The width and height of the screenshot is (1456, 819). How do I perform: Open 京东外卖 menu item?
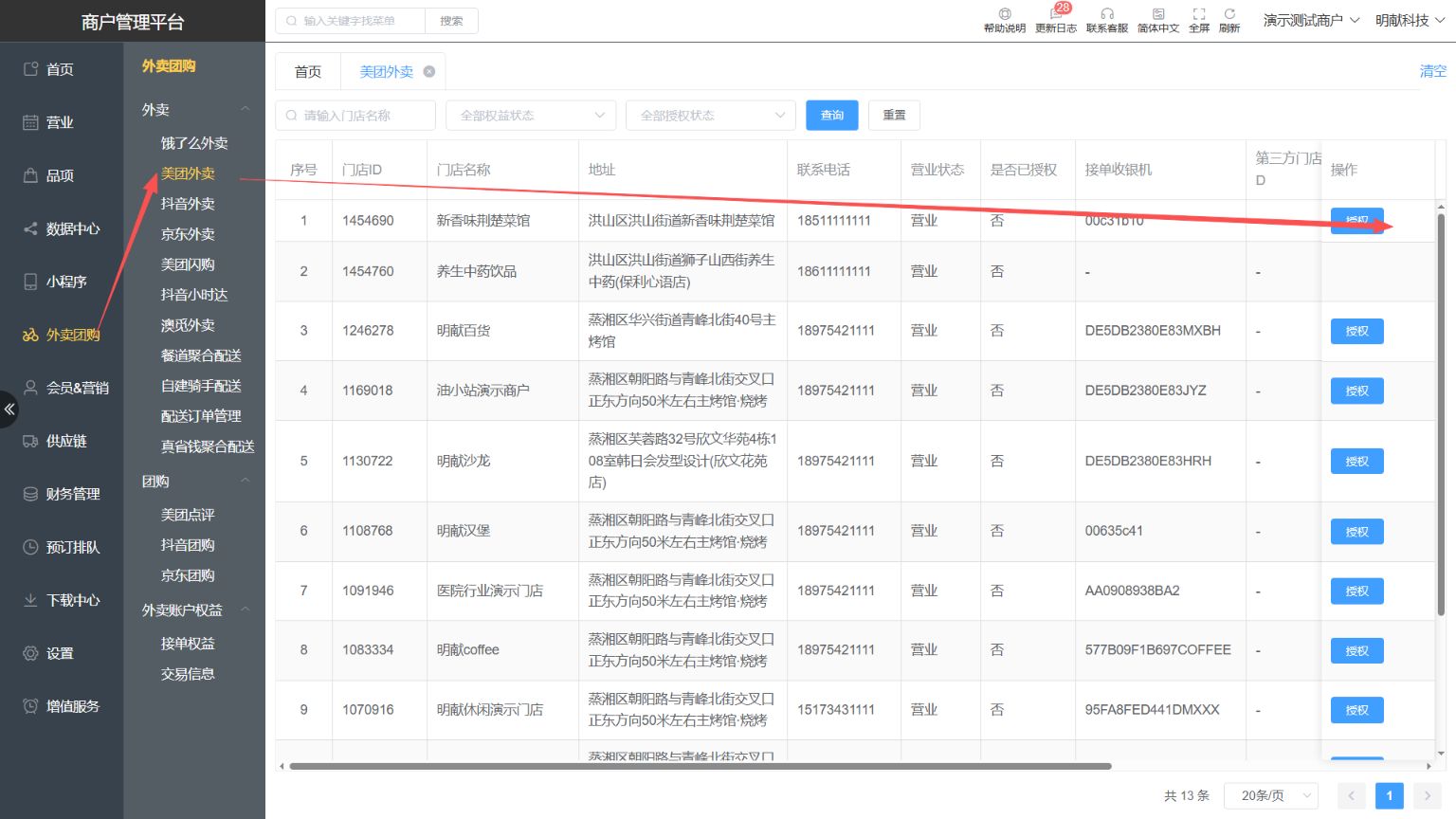coord(188,234)
